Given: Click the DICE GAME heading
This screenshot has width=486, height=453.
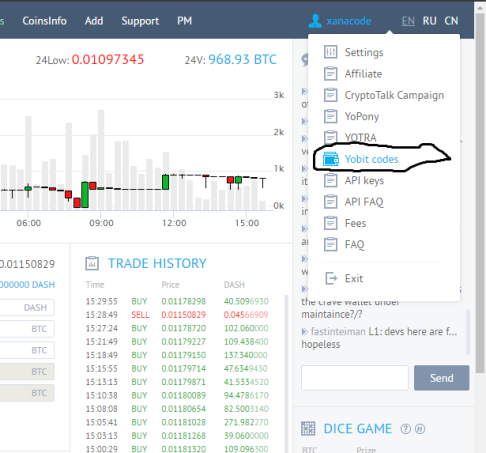Looking at the screenshot, I should click(x=358, y=429).
